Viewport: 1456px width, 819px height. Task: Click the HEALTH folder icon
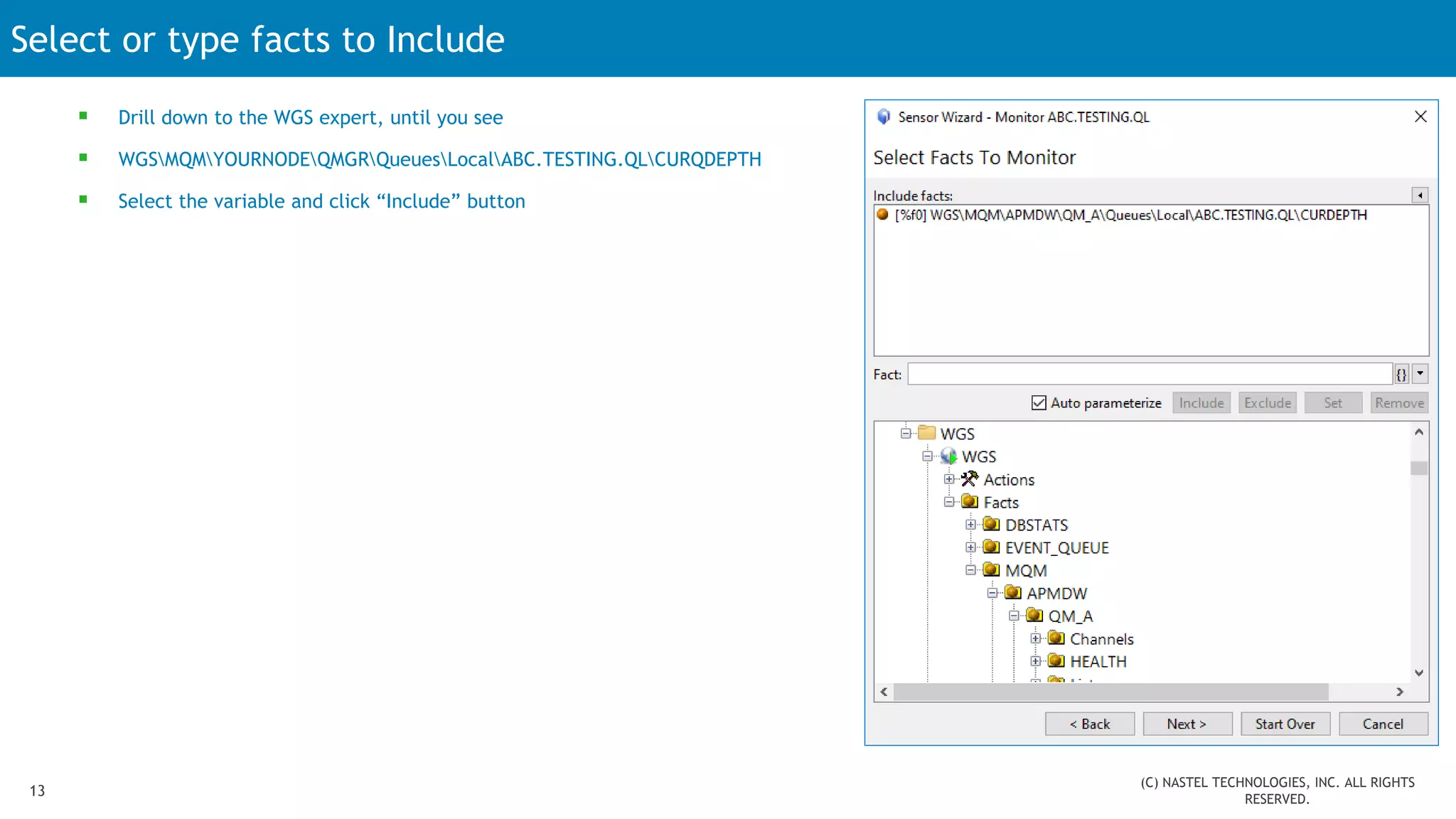tap(1056, 661)
